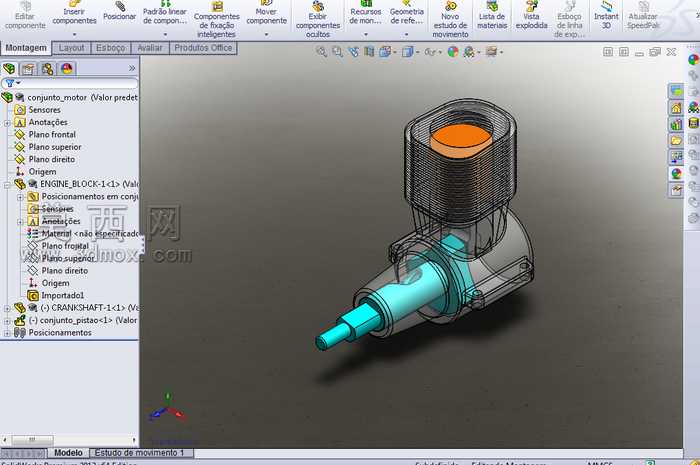Image resolution: width=700 pixels, height=465 pixels.
Task: Click feature tree horizontal scrollbar thumb
Action: click(32, 440)
